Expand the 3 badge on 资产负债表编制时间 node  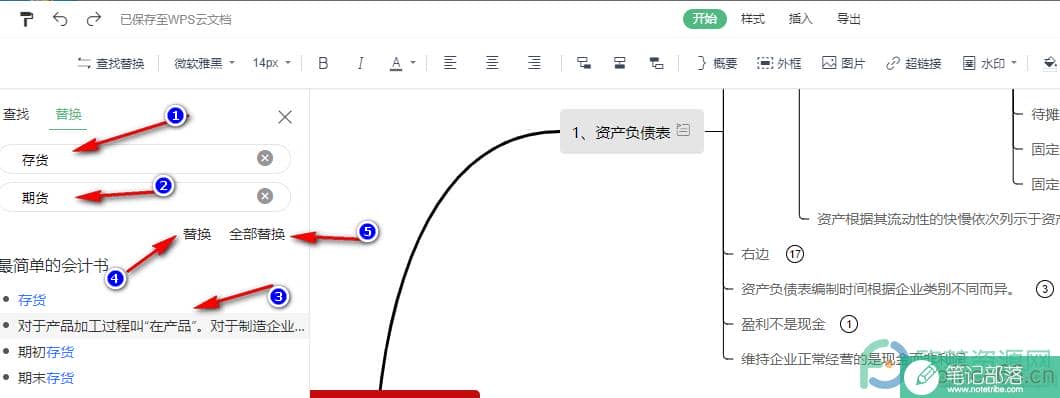pyautogui.click(x=1044, y=289)
